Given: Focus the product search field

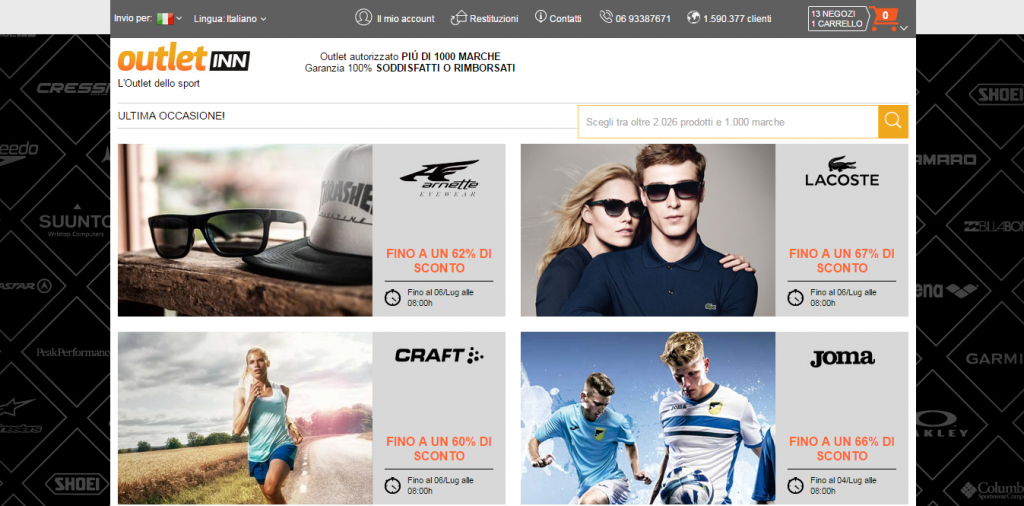Looking at the screenshot, I should tap(728, 121).
